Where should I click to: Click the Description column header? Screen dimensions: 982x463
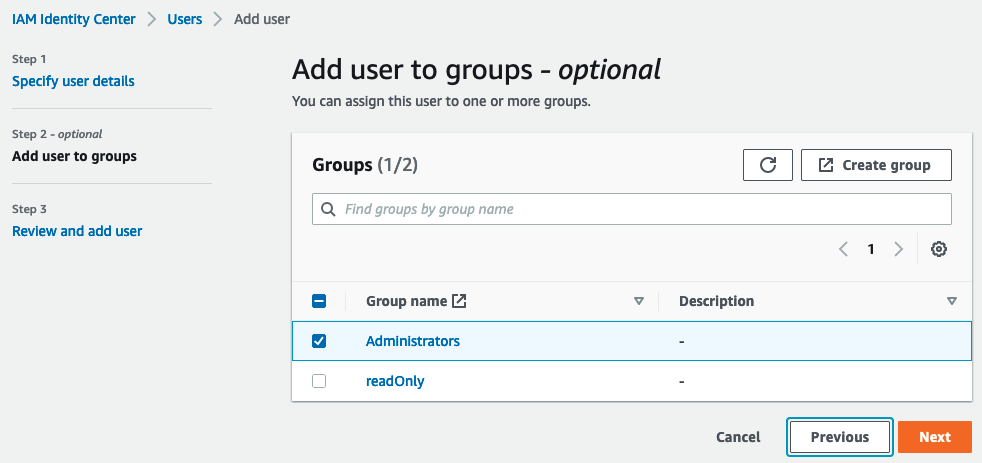[x=716, y=301]
